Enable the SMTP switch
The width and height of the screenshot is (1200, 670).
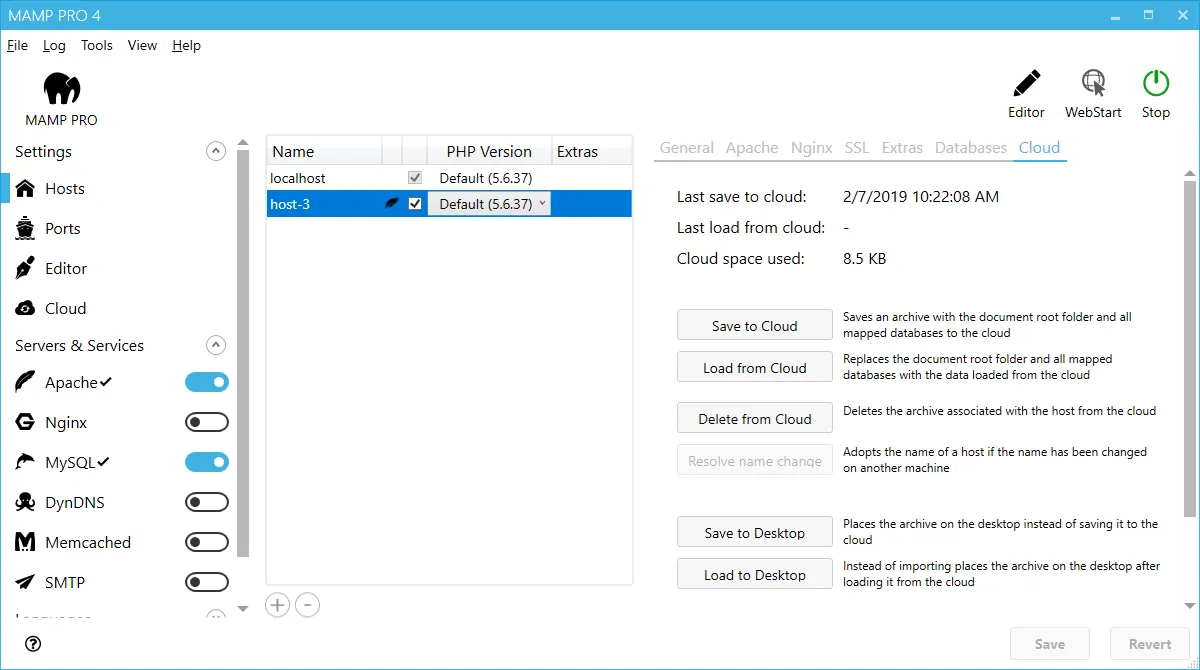[x=207, y=582]
